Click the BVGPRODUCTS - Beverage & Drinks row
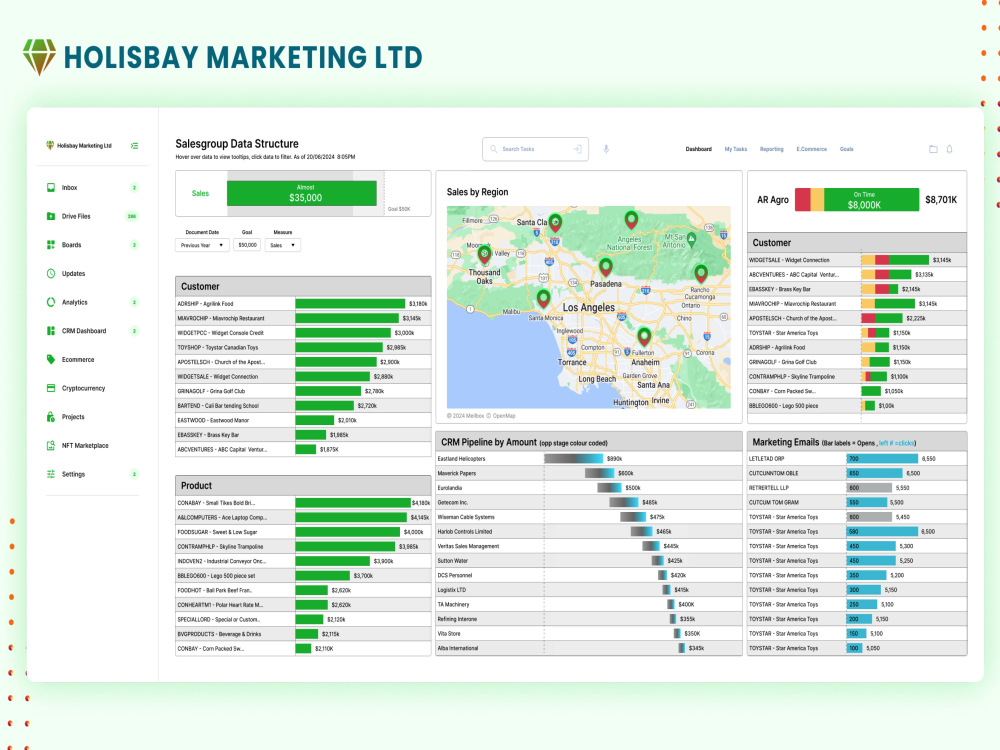The width and height of the screenshot is (1000, 750). point(303,634)
